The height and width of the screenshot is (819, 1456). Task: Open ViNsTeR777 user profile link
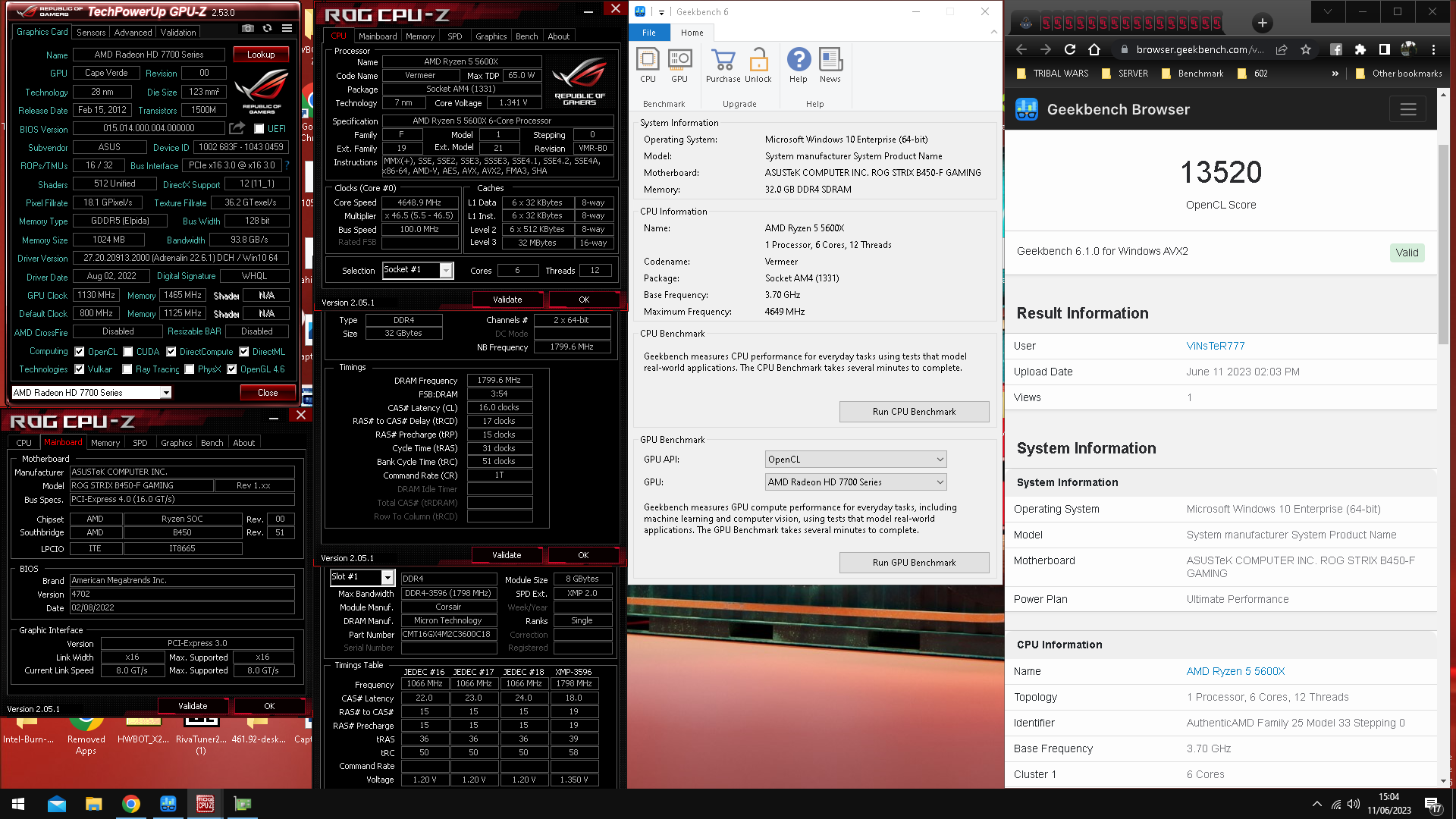point(1216,346)
